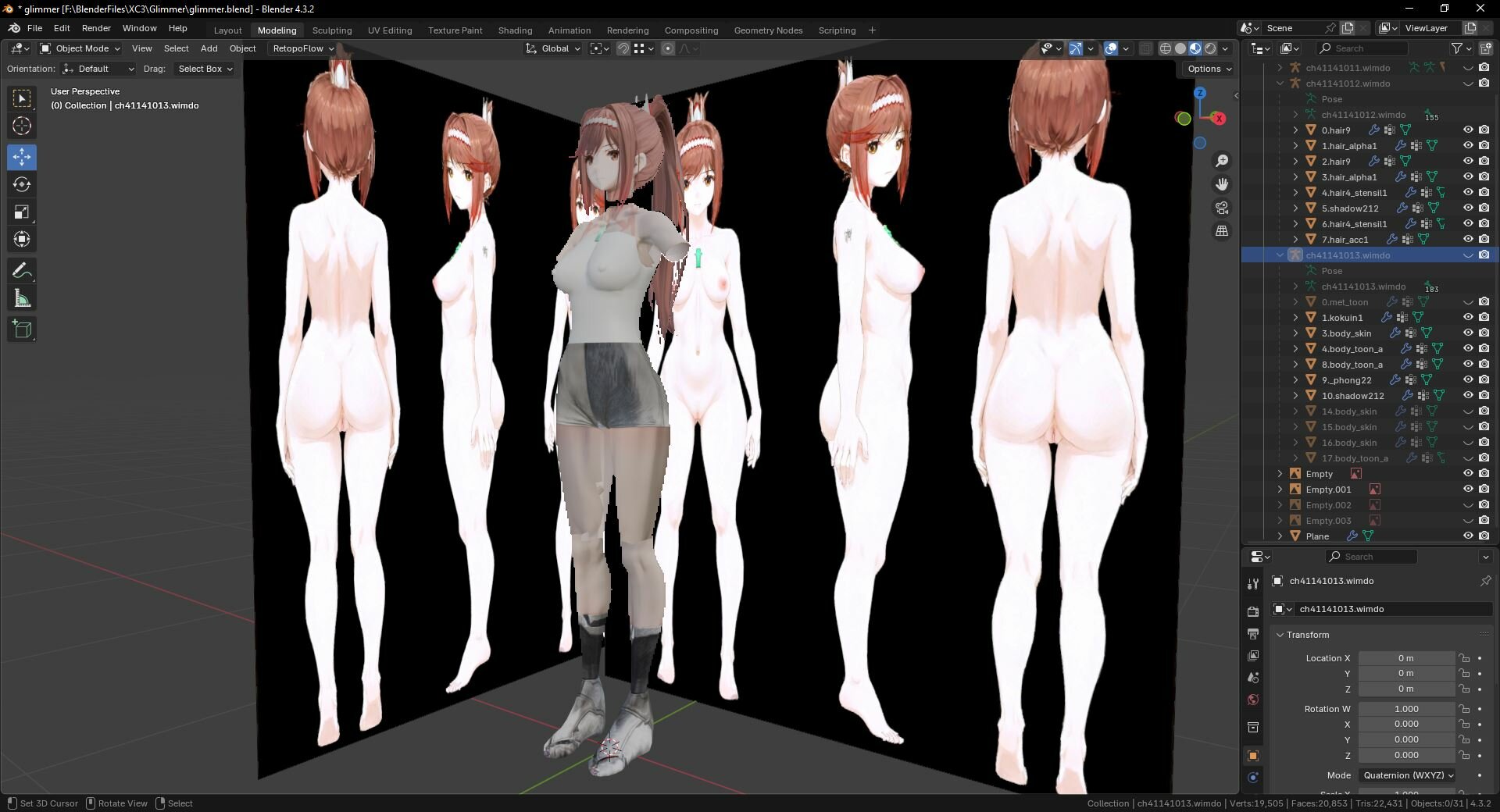The height and width of the screenshot is (812, 1500).
Task: Open the viewport Add menu
Action: (x=209, y=48)
